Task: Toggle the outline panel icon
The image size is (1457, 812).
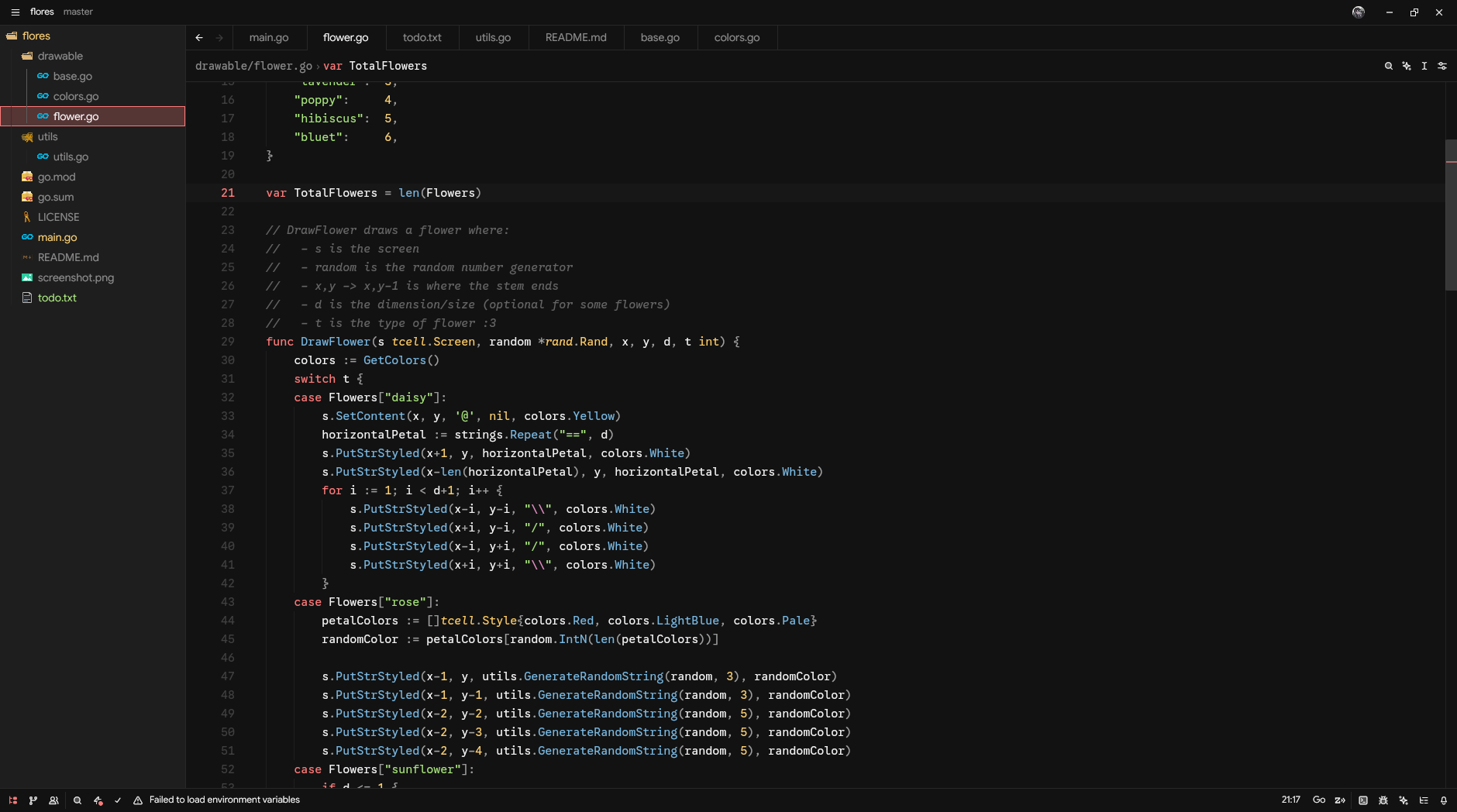Action: (x=1424, y=800)
